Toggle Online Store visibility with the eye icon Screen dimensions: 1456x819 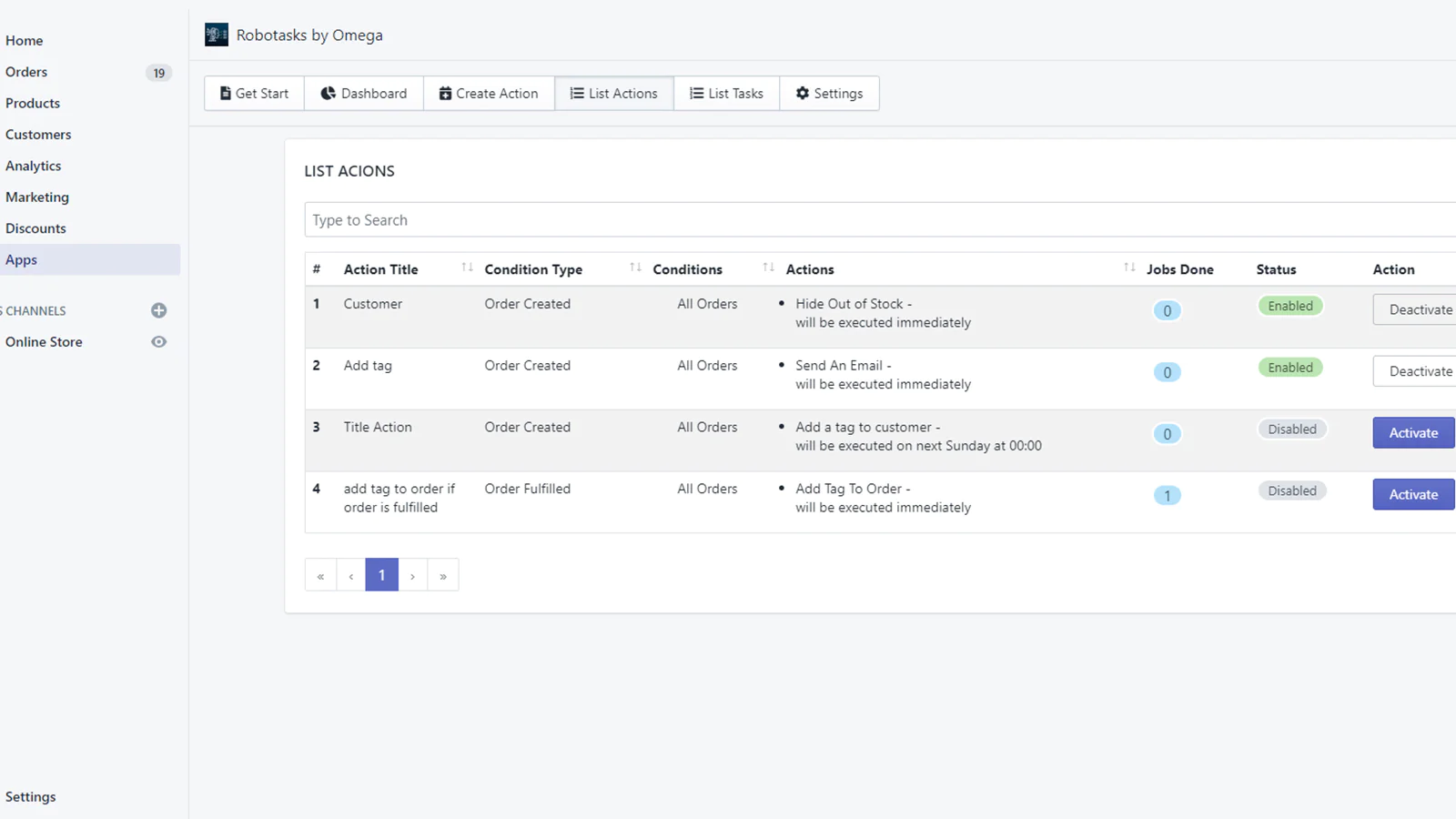[158, 341]
